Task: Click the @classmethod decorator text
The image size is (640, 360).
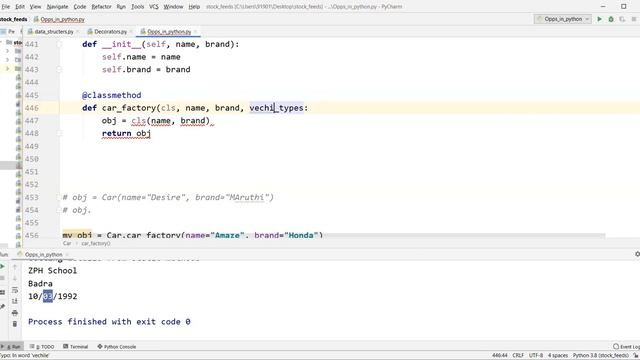Action: click(x=111, y=95)
